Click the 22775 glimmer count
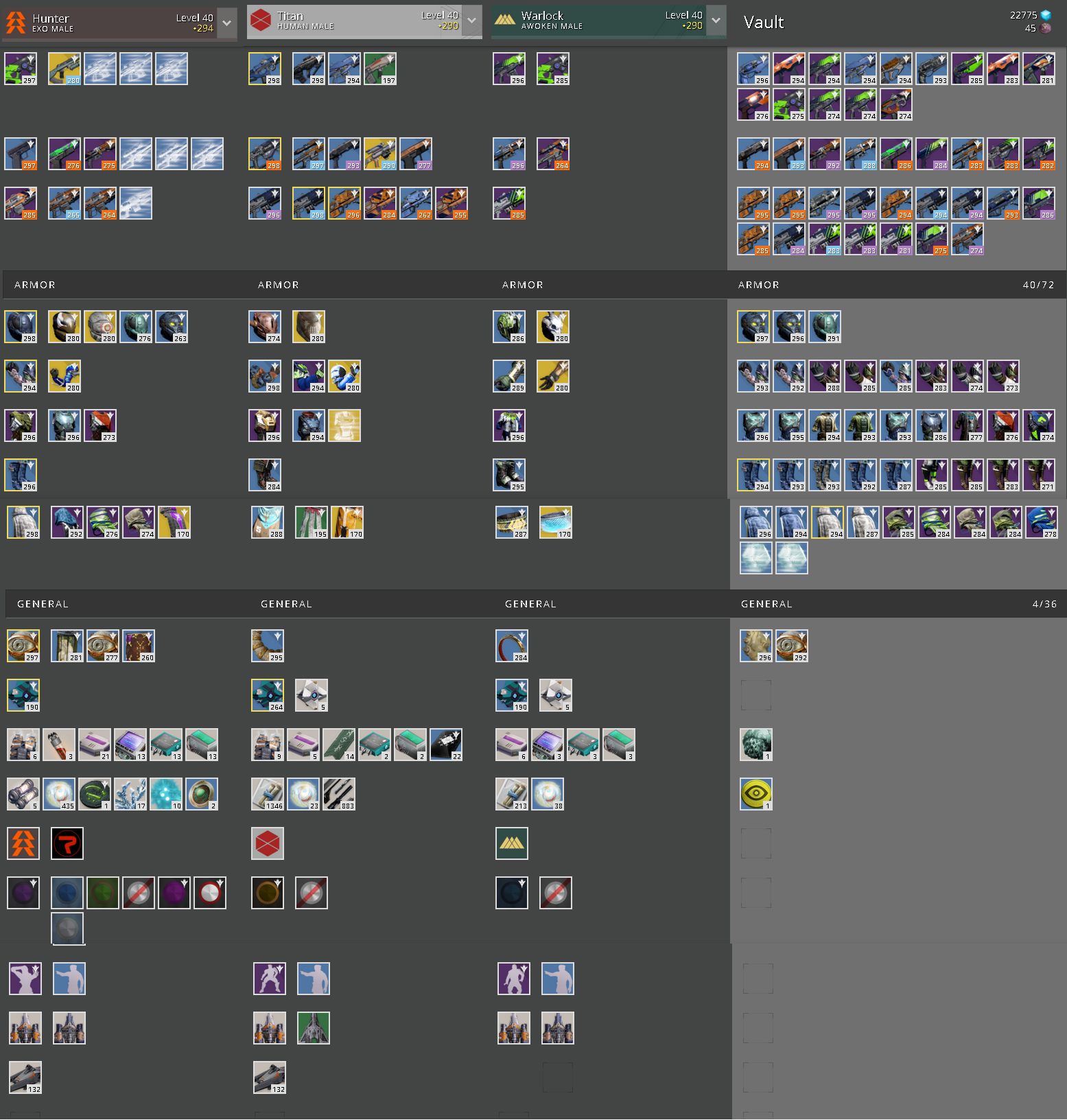Viewport: 1067px width, 1120px height. 1023,15
